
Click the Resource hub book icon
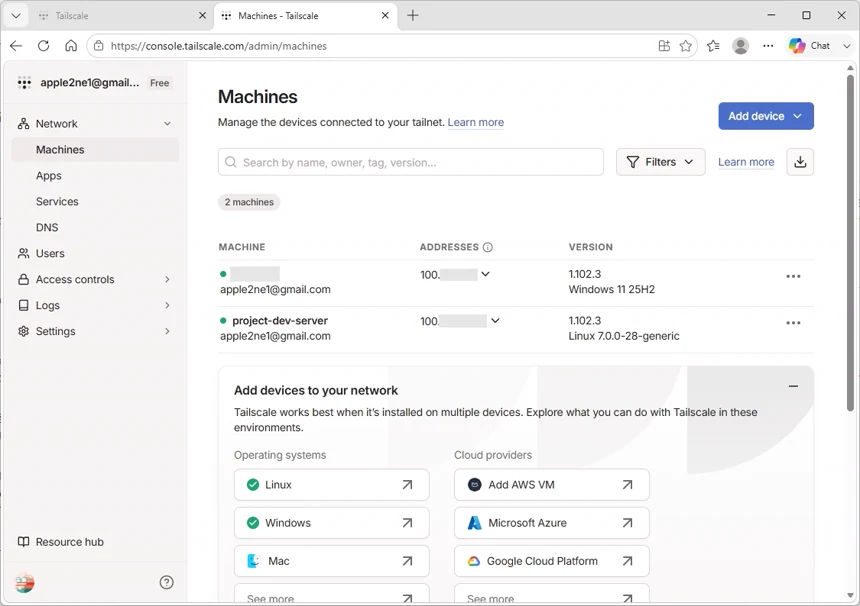click(24, 542)
